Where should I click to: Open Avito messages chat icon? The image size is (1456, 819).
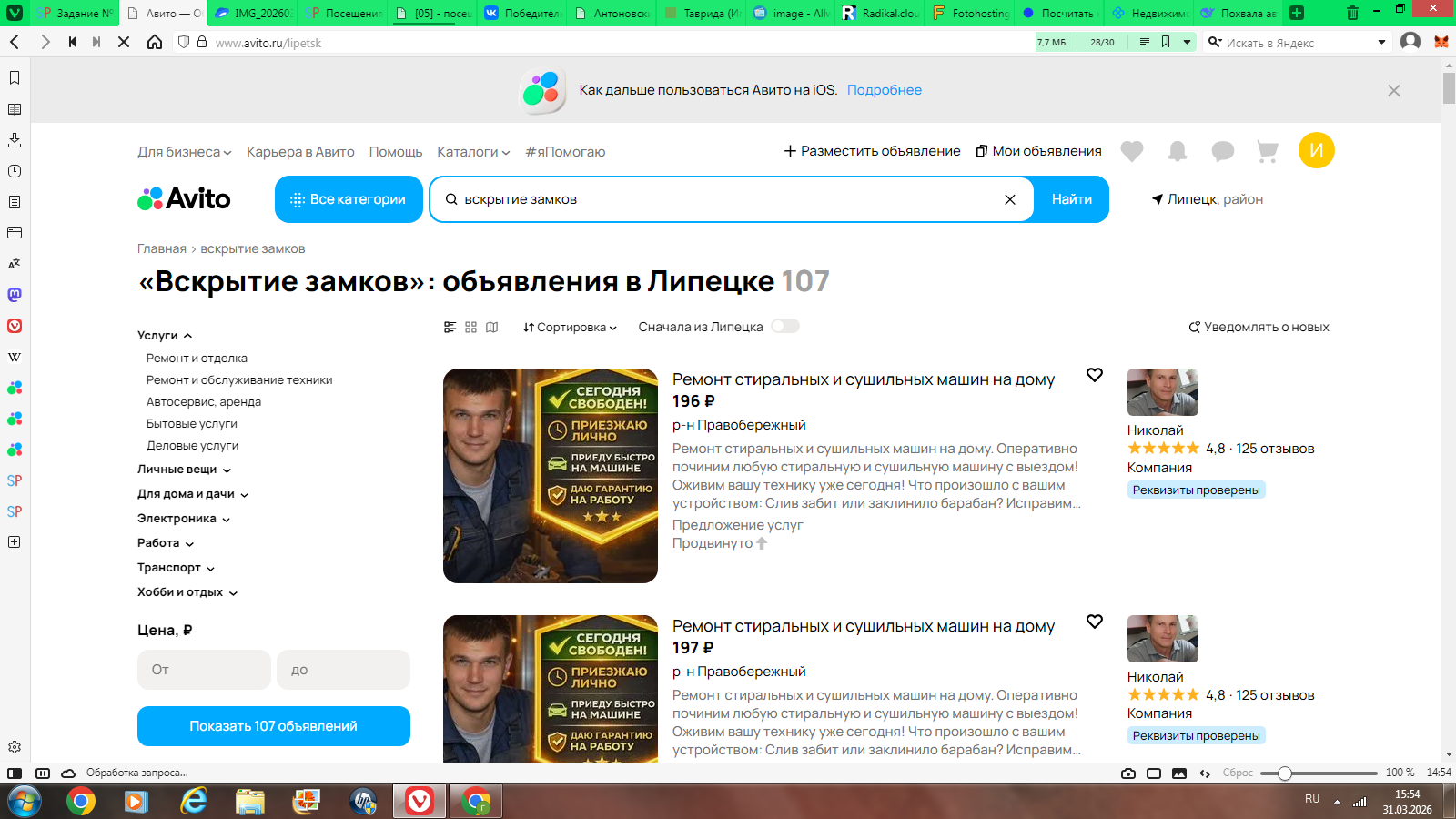click(x=1223, y=151)
